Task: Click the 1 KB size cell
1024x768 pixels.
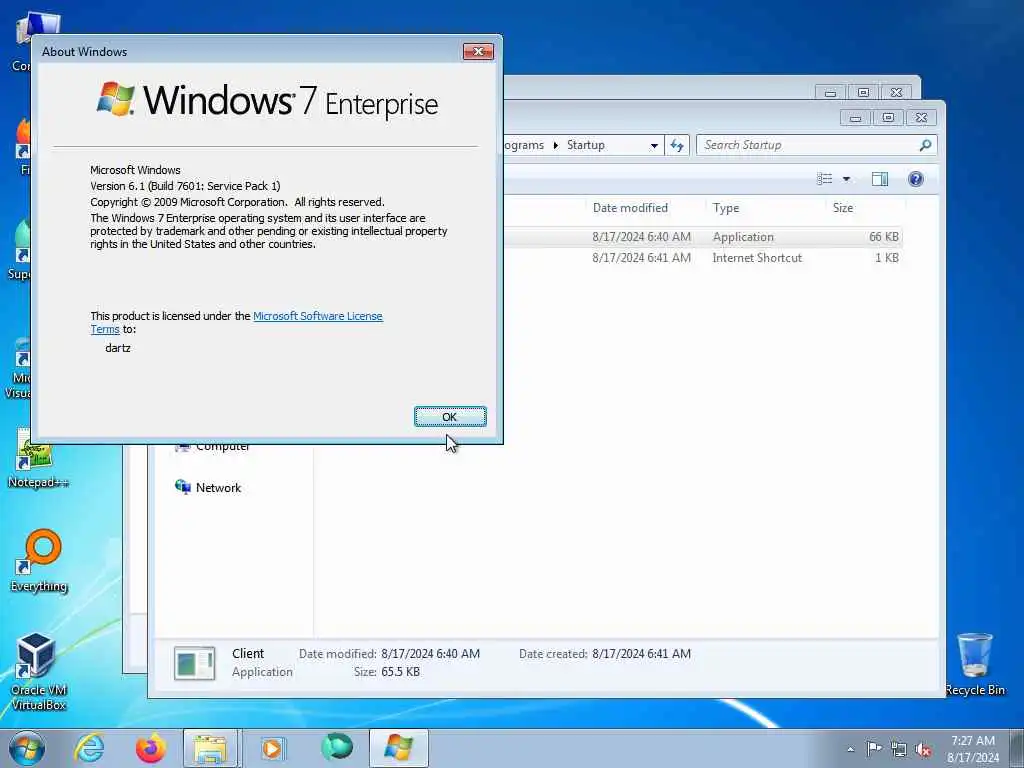Action: 887,258
